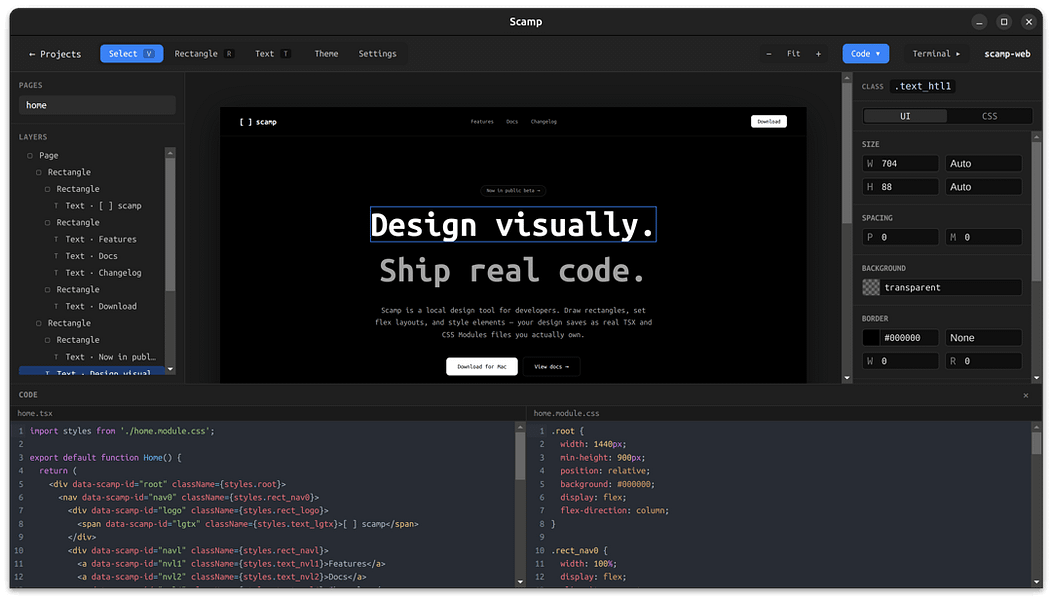
Task: Click the Download for Mac canvas button
Action: (482, 366)
